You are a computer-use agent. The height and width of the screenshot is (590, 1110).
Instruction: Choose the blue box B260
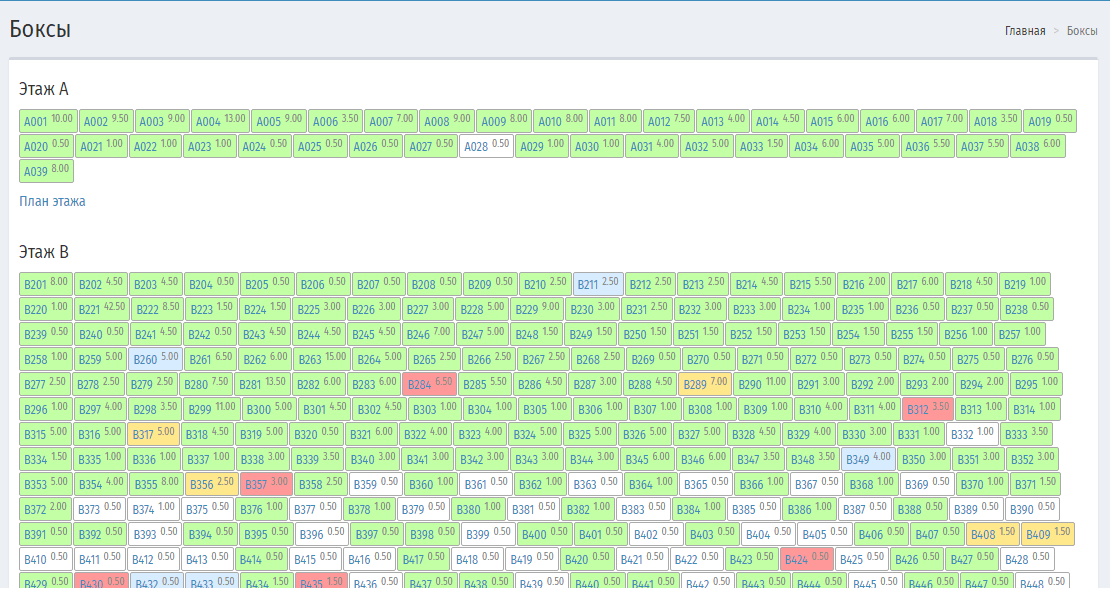[155, 359]
